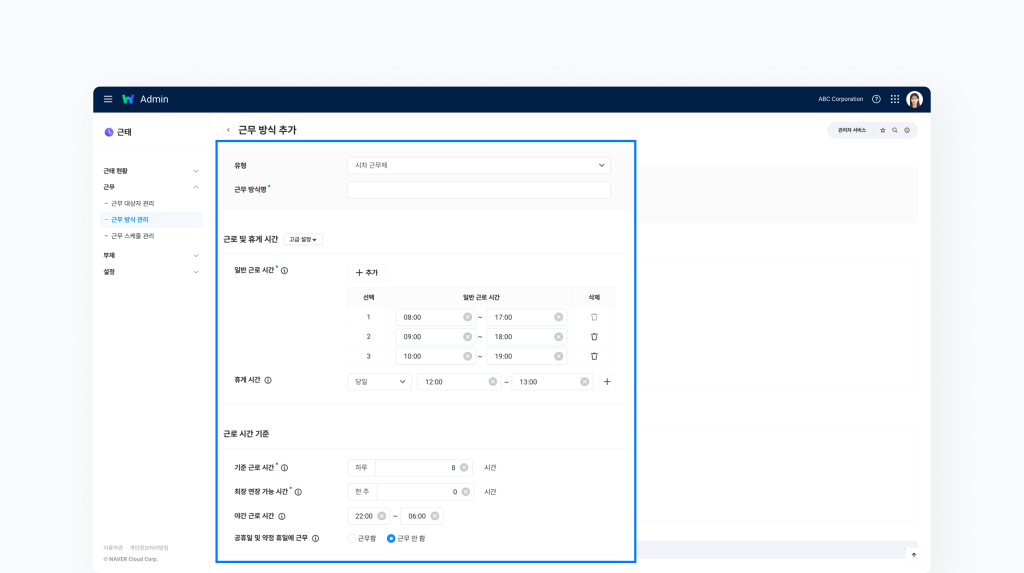
Task: Expand 근태 현황 in the sidebar
Action: [x=150, y=171]
